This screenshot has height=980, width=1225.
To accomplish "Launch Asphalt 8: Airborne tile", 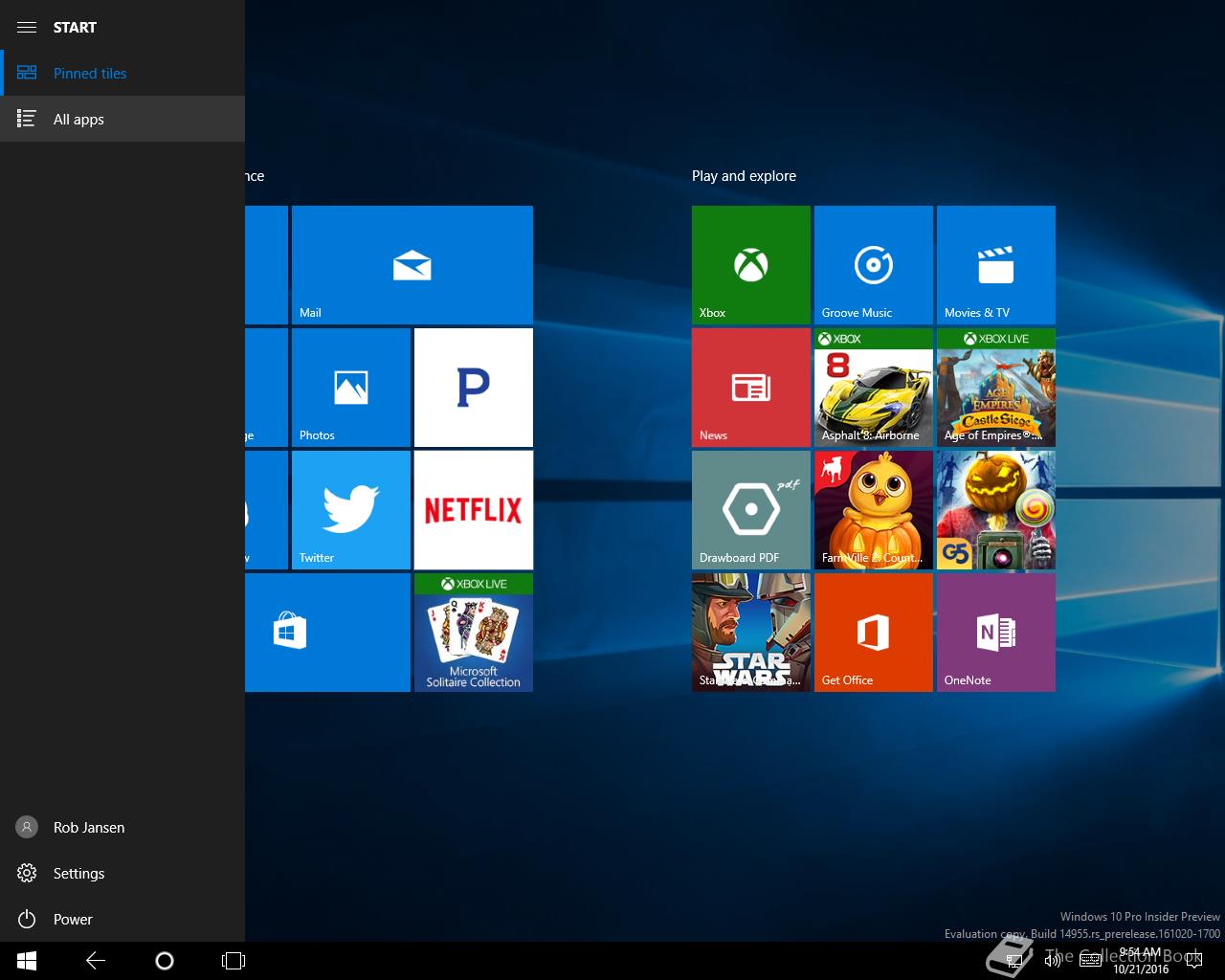I will [x=874, y=388].
